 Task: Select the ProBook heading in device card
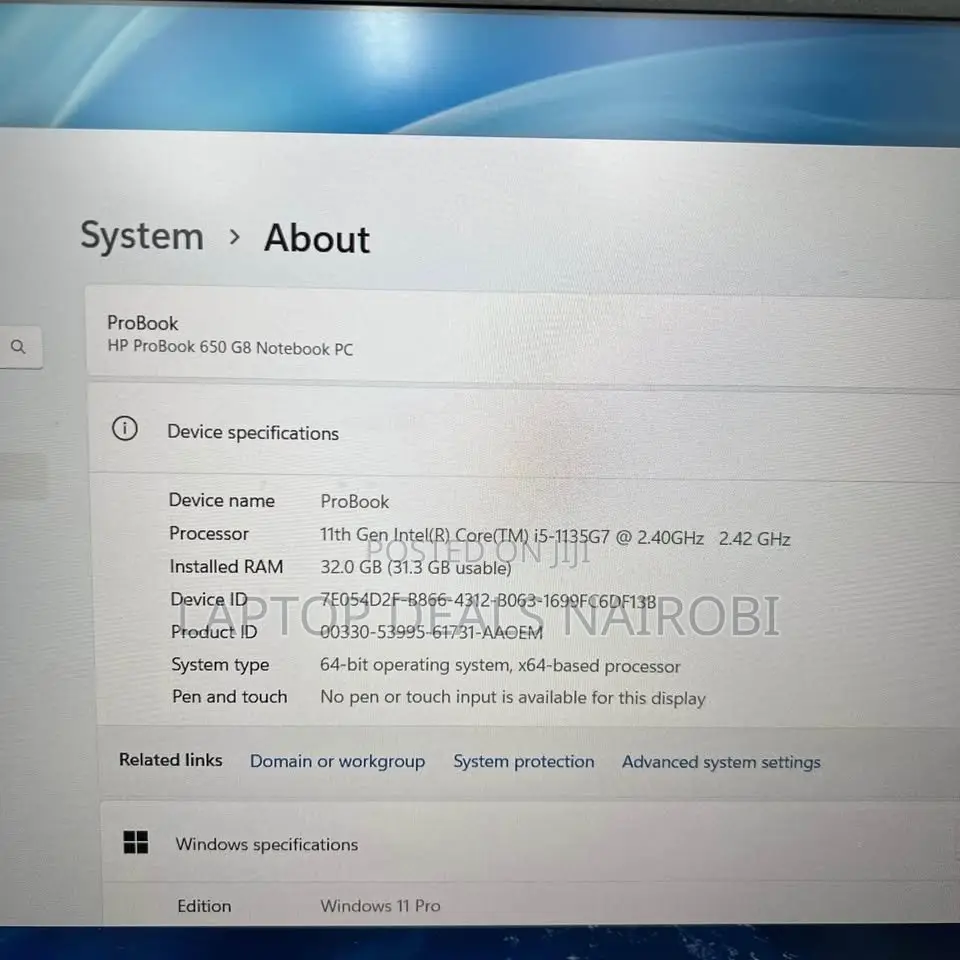coord(143,323)
